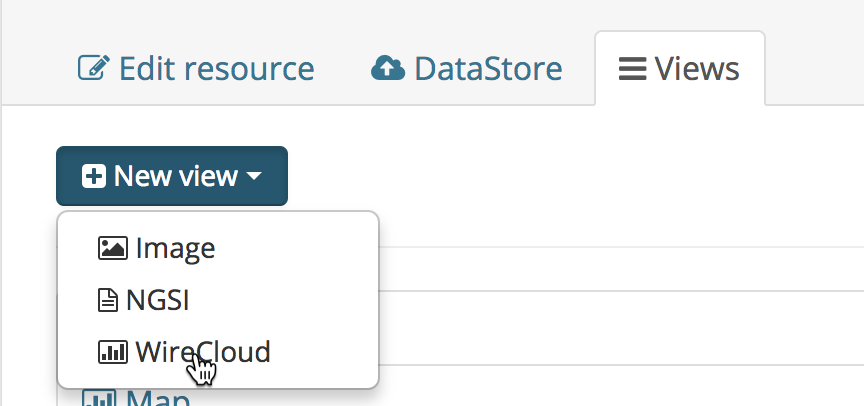Expand the New view dropdown caret
The height and width of the screenshot is (406, 864).
pos(253,176)
